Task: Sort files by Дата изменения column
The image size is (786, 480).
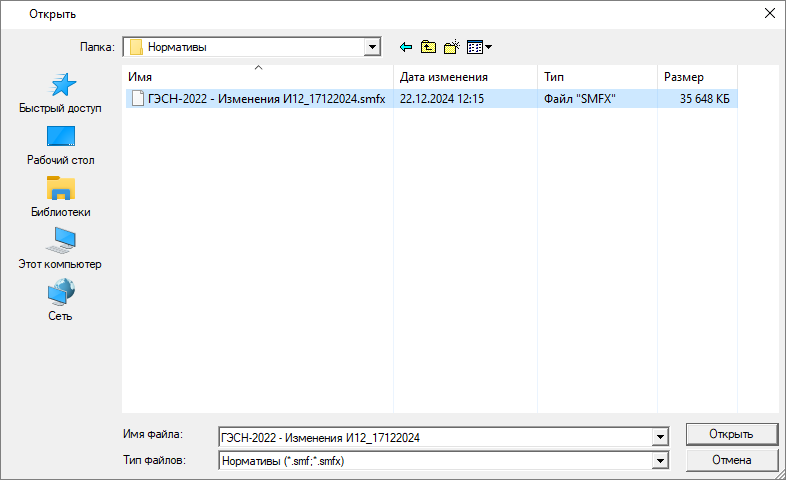Action: [464, 77]
